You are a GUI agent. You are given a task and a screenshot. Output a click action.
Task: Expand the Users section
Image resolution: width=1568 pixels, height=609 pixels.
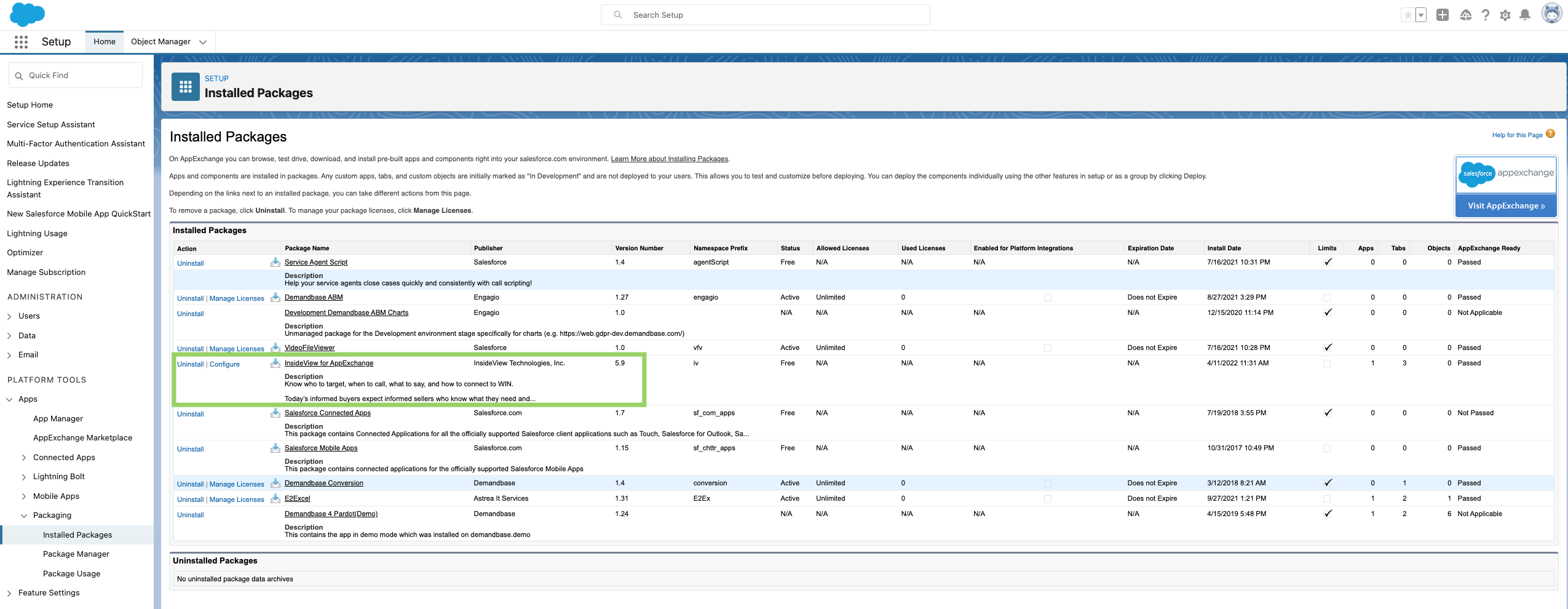tap(9, 316)
